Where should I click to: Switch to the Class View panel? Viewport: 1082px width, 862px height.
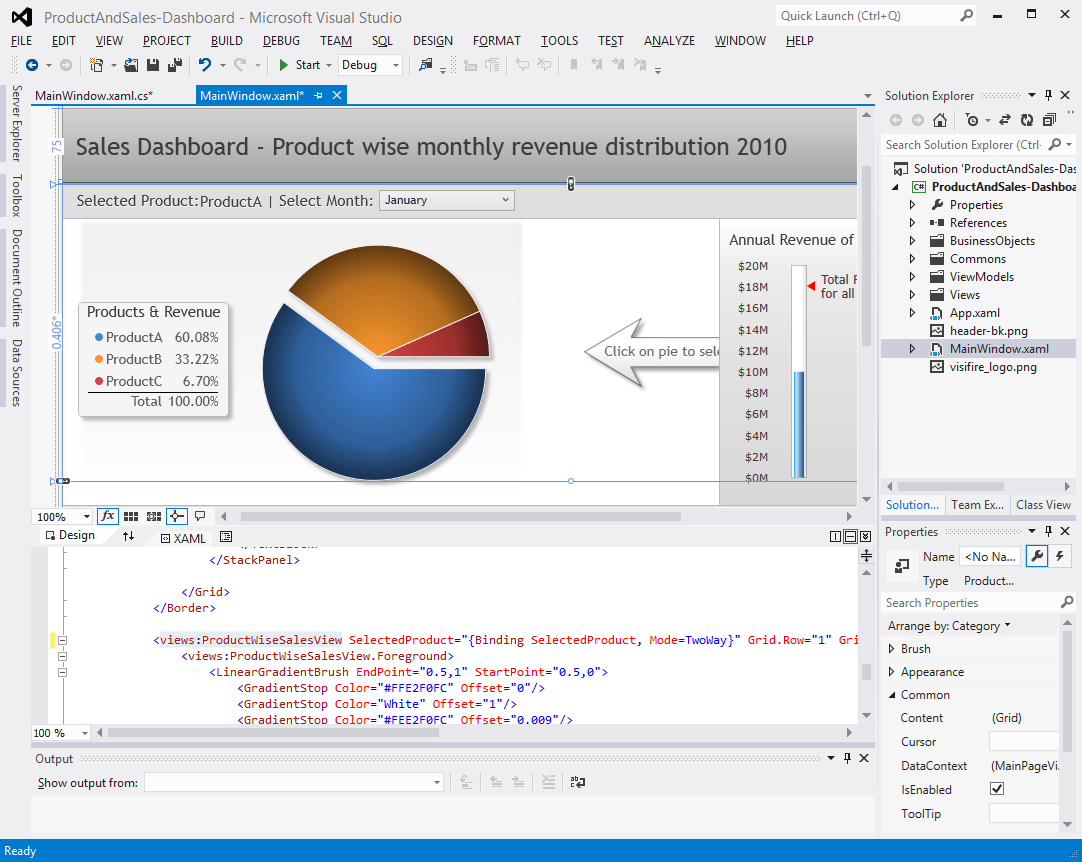[x=1043, y=504]
